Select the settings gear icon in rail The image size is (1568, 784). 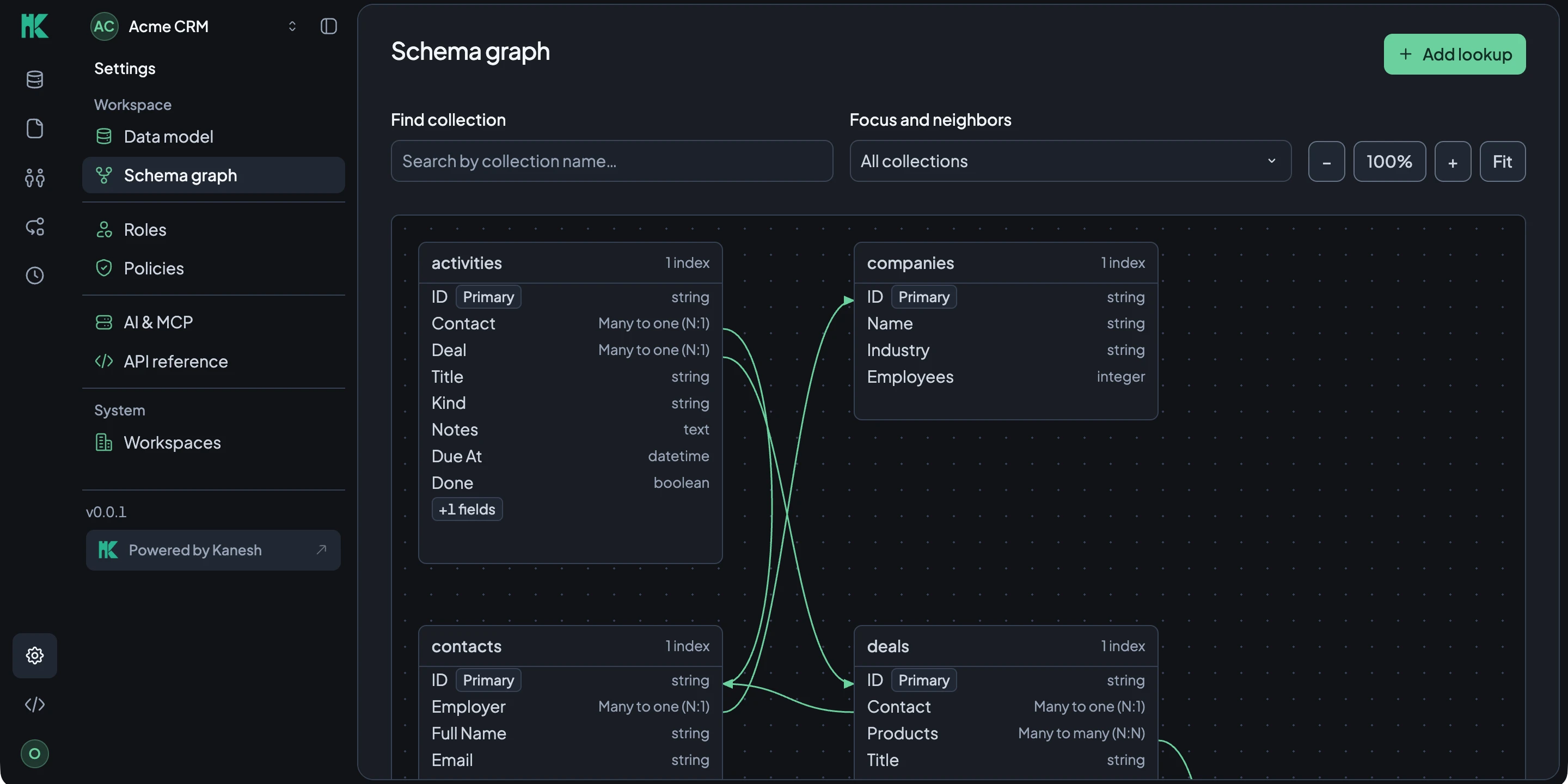tap(35, 656)
